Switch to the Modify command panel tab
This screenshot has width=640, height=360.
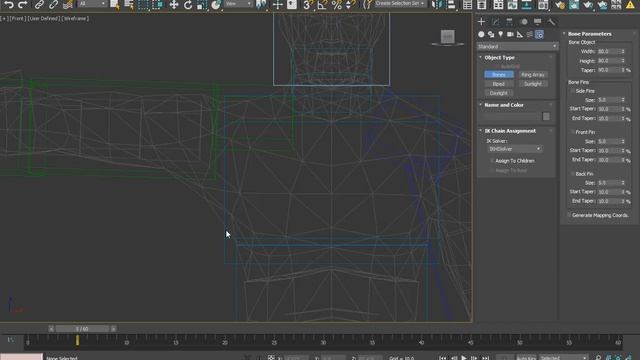point(496,22)
